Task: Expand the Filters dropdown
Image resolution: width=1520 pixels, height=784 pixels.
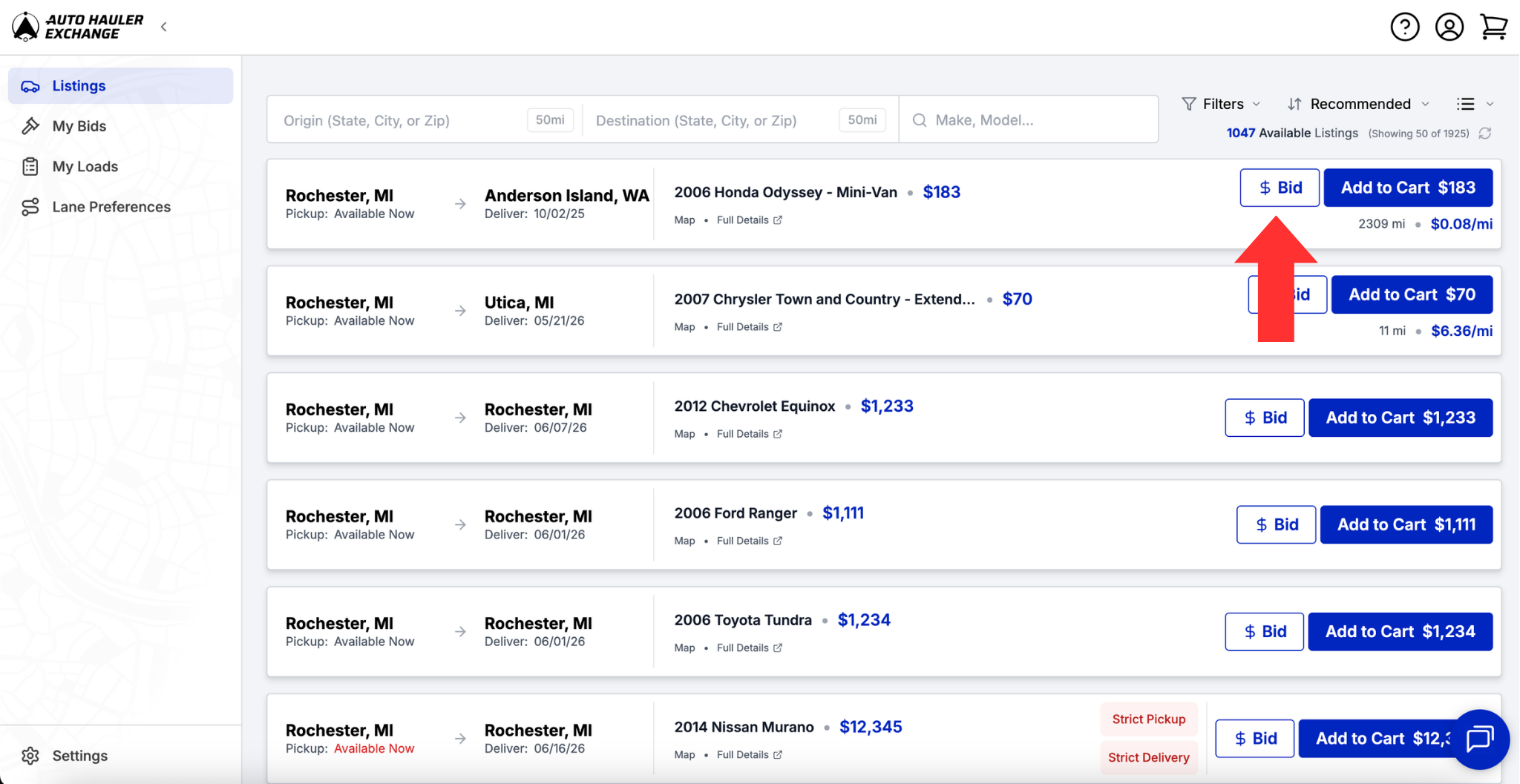Action: (1222, 104)
